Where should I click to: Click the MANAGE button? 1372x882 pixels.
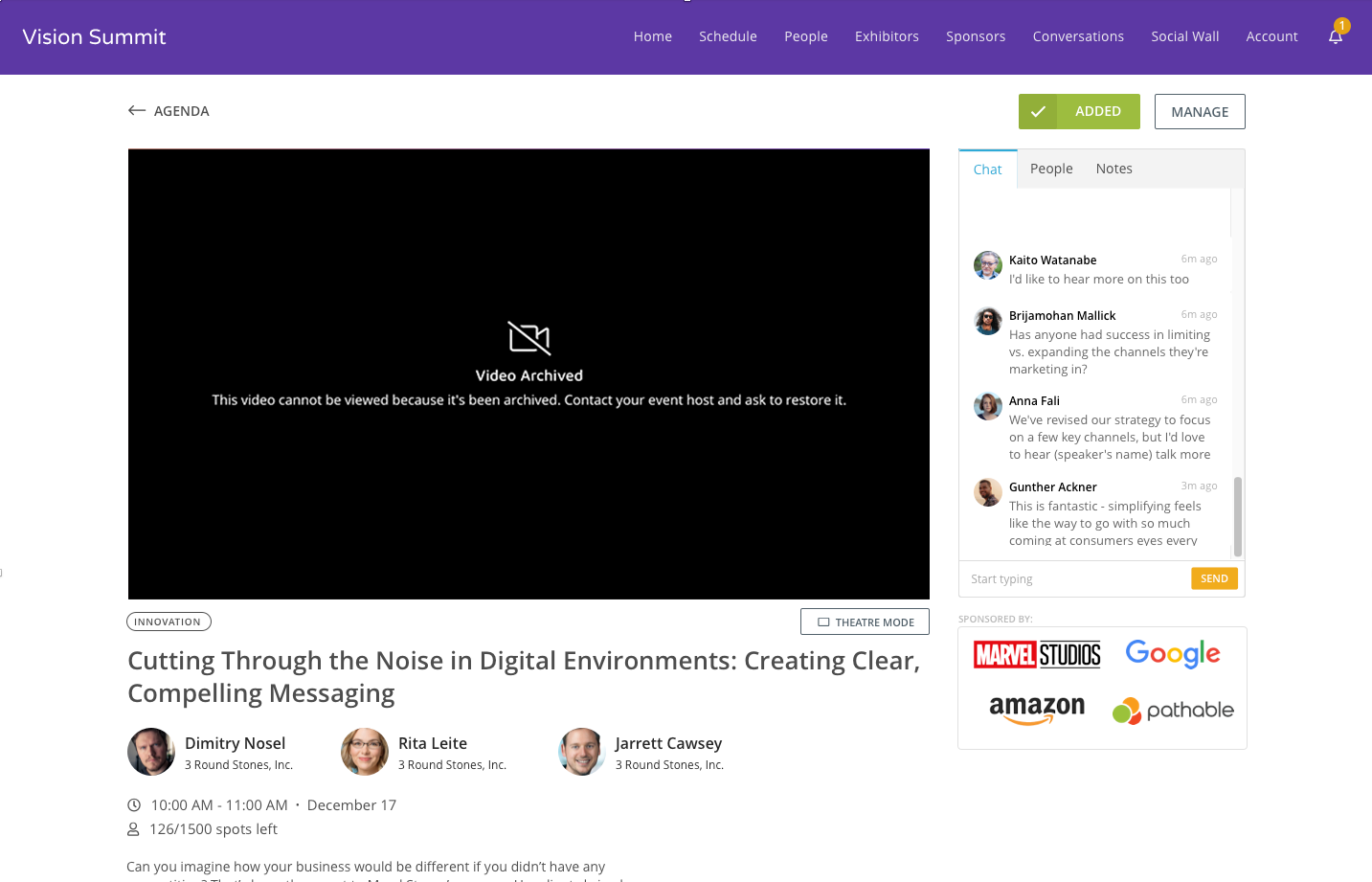click(x=1200, y=111)
